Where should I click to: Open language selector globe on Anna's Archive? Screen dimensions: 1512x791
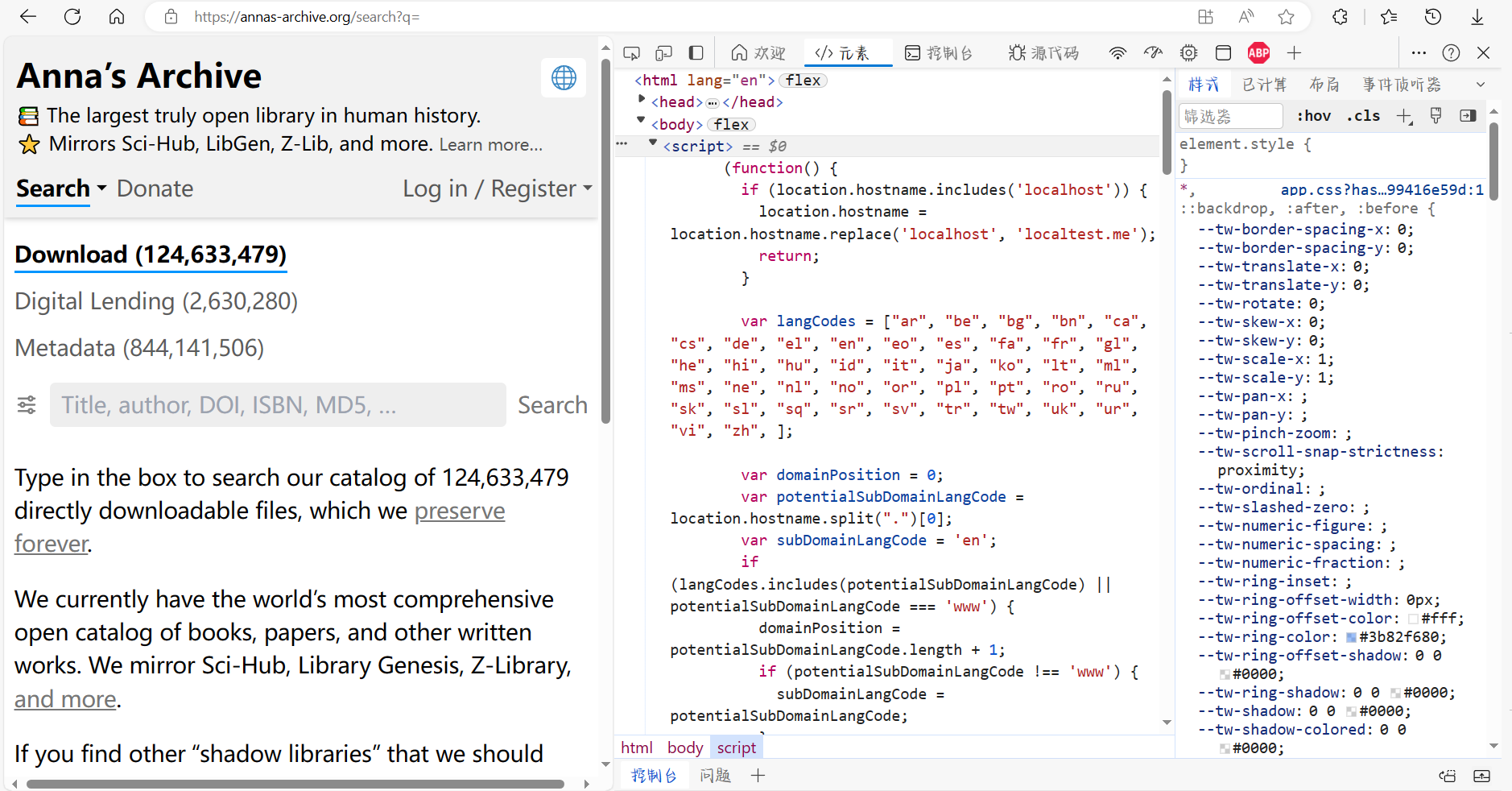pos(564,77)
